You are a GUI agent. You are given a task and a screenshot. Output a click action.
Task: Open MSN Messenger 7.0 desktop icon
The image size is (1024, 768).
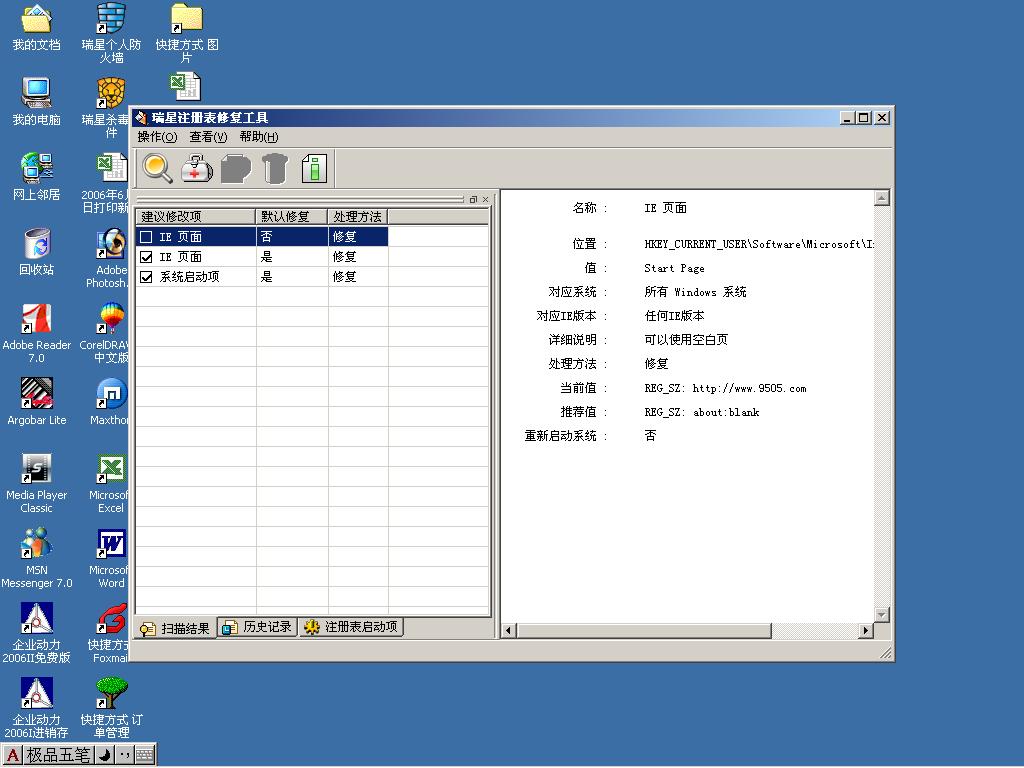pyautogui.click(x=37, y=558)
